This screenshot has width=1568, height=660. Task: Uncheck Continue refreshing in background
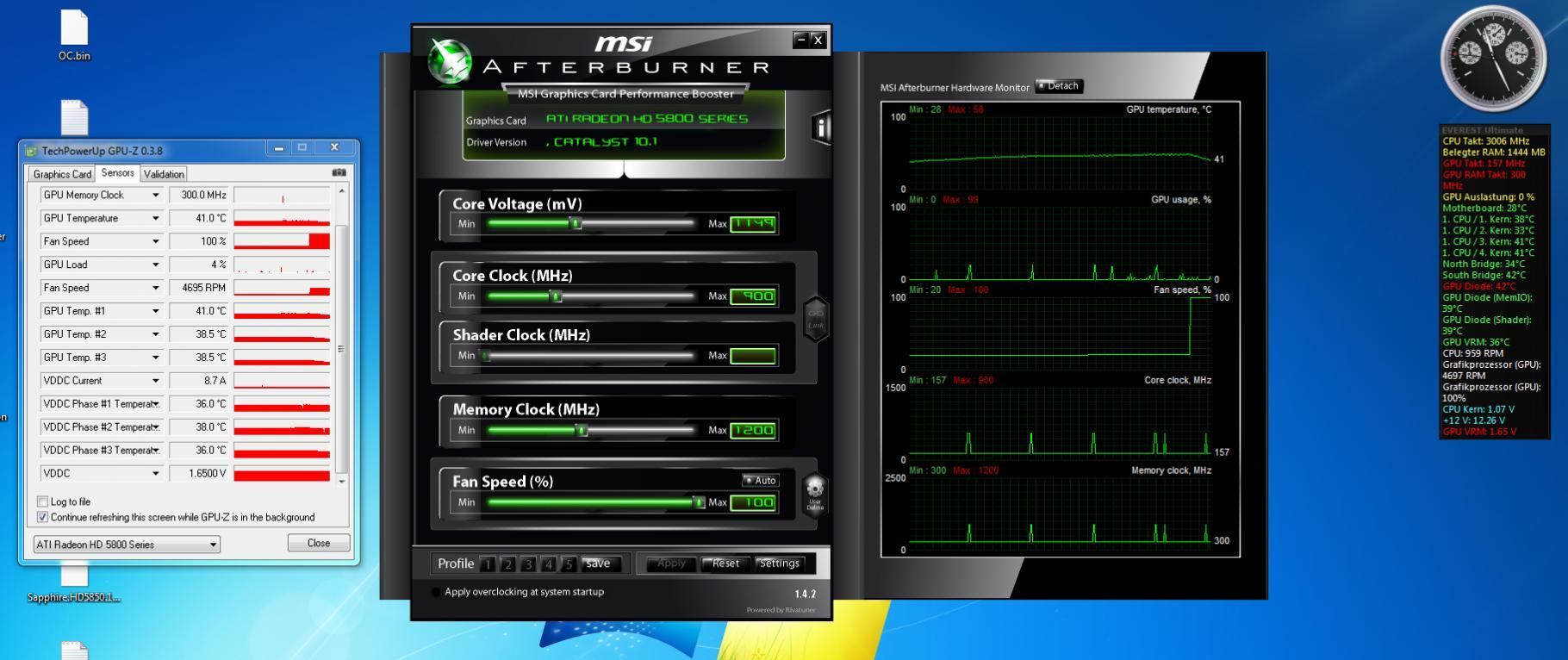pyautogui.click(x=42, y=517)
